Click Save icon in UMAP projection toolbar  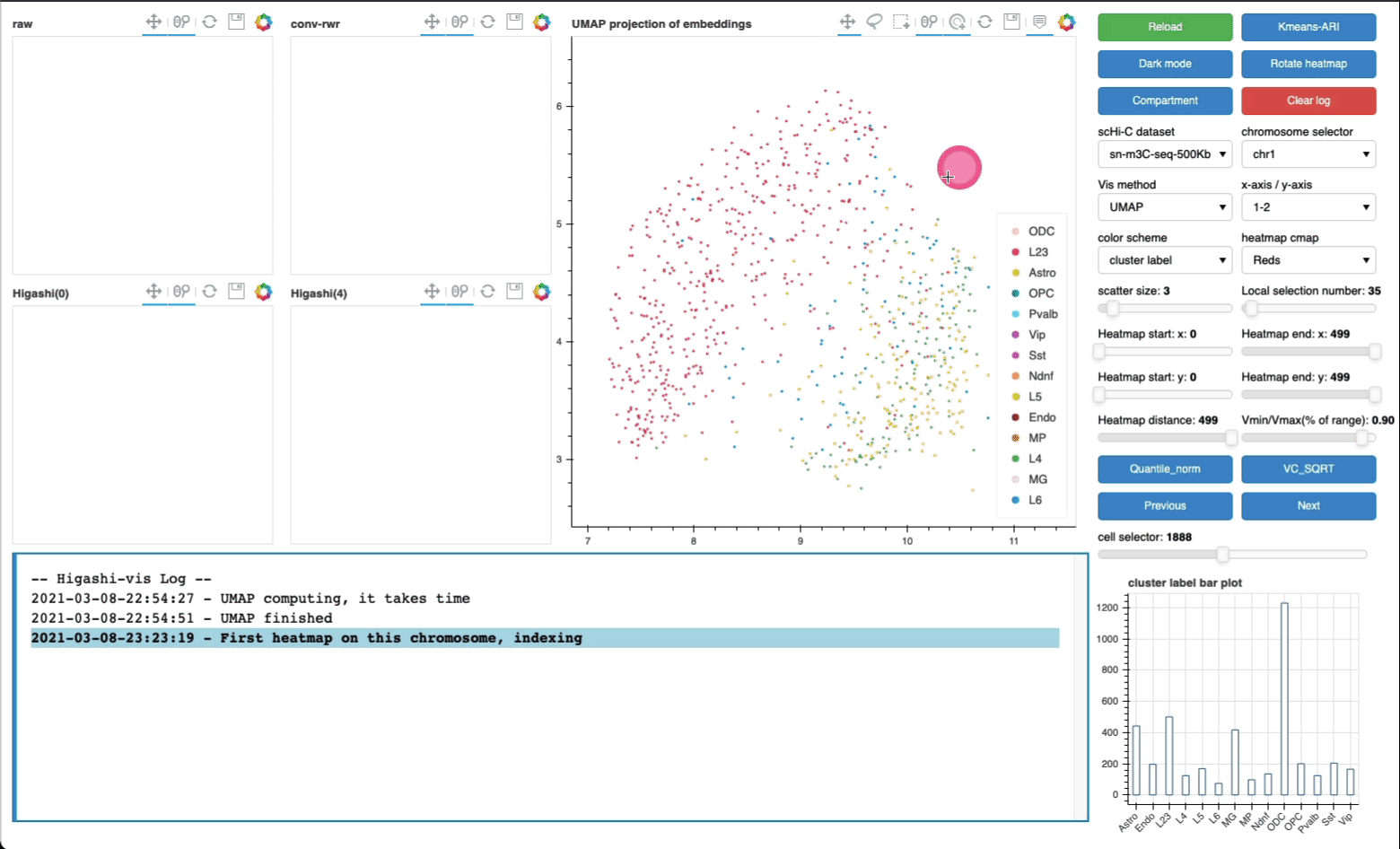point(1011,22)
